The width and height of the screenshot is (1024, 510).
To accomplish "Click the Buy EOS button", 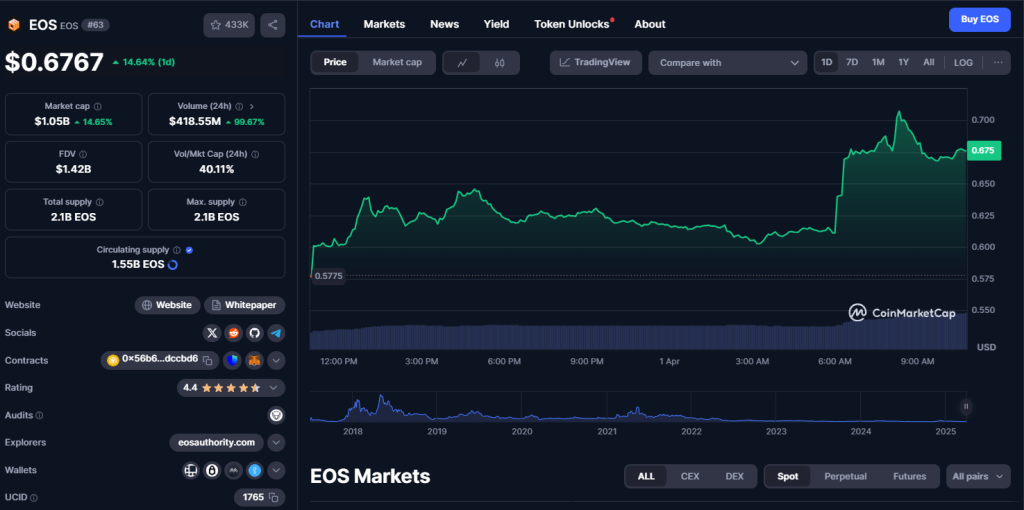I will pos(980,20).
